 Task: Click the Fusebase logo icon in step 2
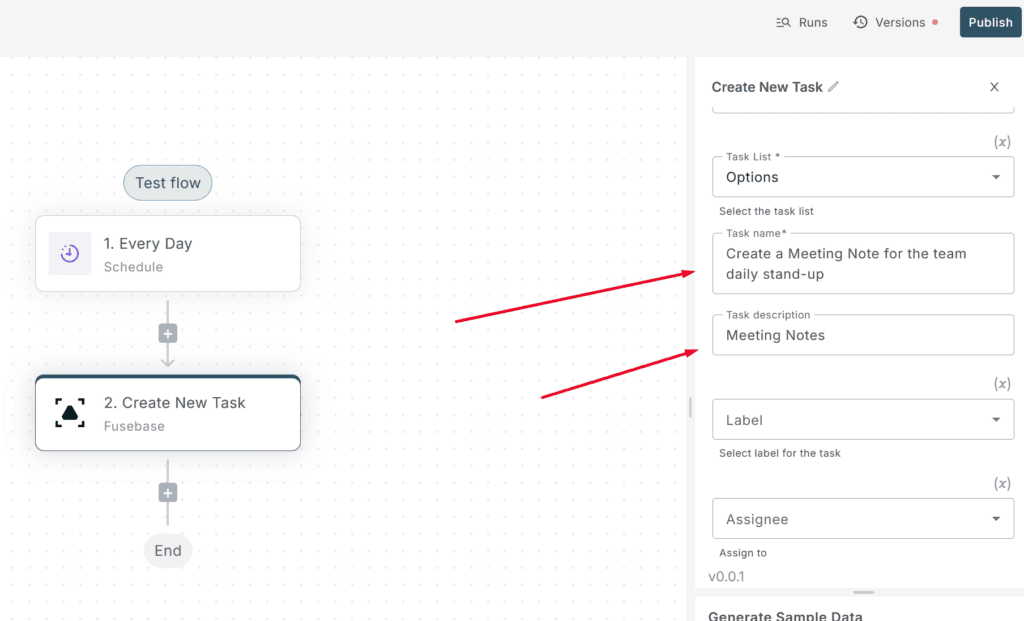pyautogui.click(x=70, y=413)
